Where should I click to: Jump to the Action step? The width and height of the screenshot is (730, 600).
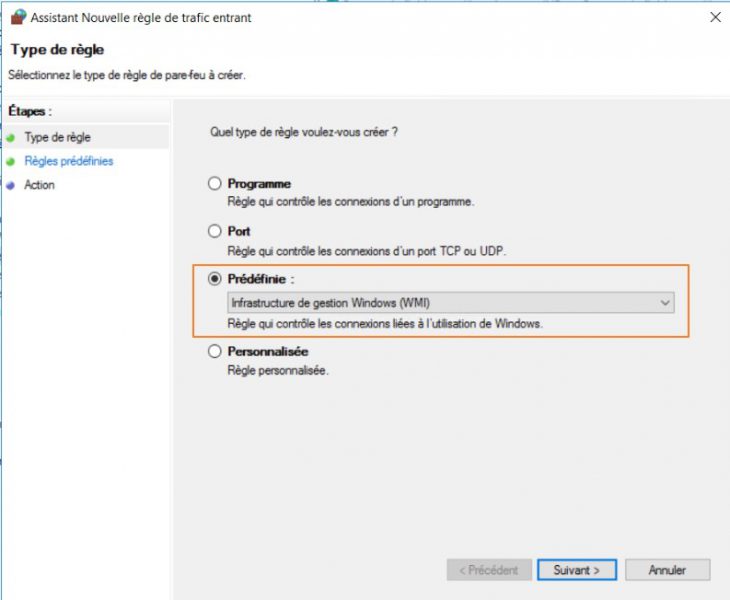coord(40,185)
